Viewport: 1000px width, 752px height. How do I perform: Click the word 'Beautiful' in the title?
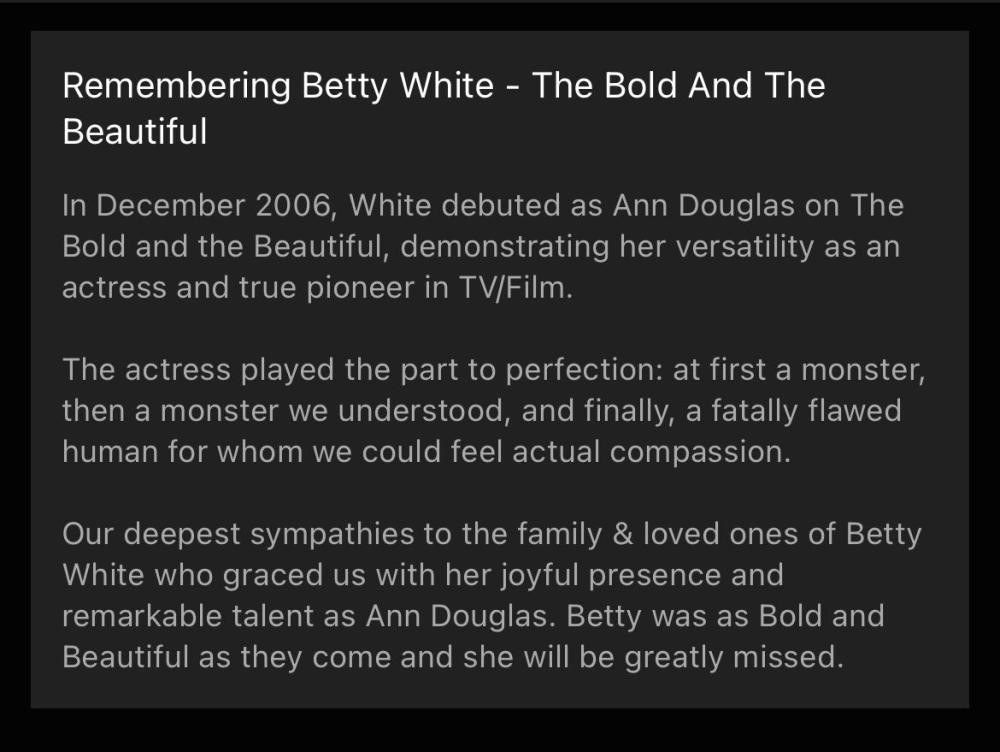coord(134,132)
